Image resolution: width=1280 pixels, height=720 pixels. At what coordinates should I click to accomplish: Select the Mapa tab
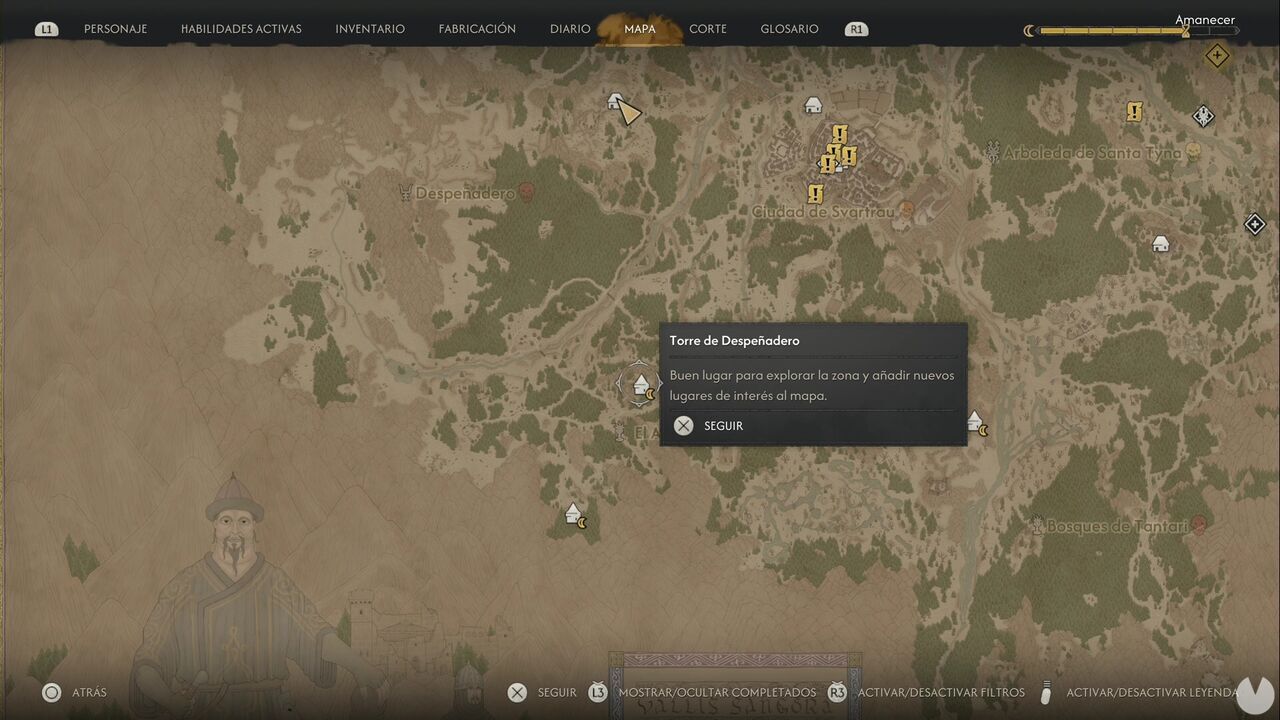[x=640, y=29]
